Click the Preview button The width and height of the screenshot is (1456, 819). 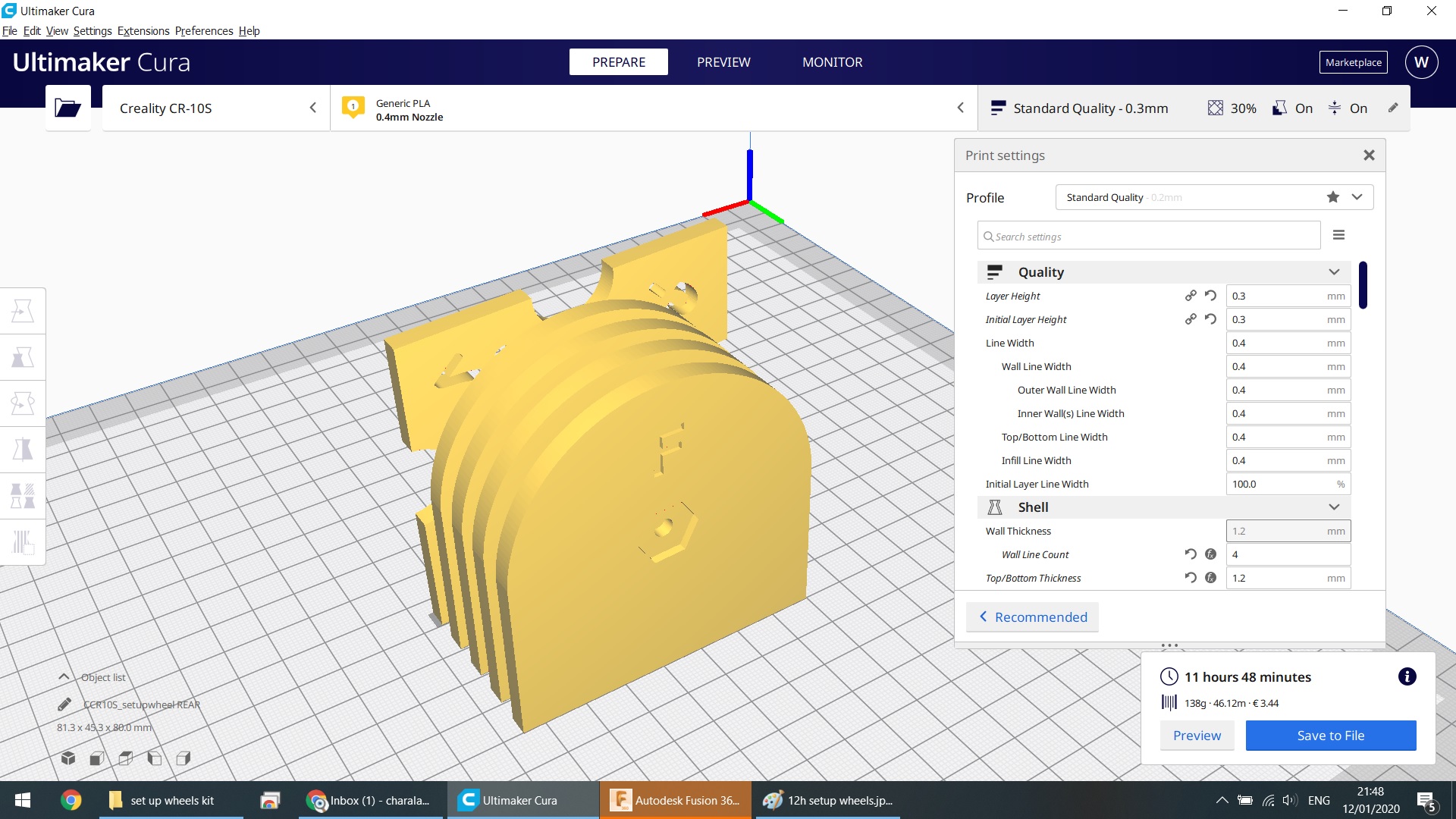click(x=1197, y=736)
